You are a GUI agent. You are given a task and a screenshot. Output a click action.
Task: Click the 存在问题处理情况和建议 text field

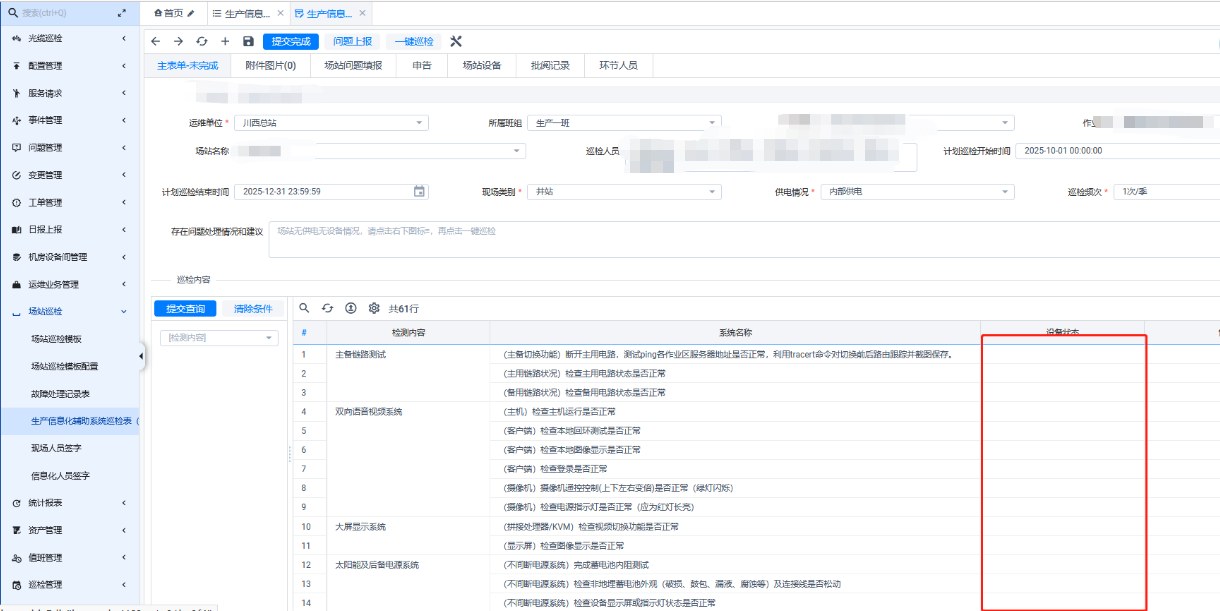pyautogui.click(x=740, y=240)
